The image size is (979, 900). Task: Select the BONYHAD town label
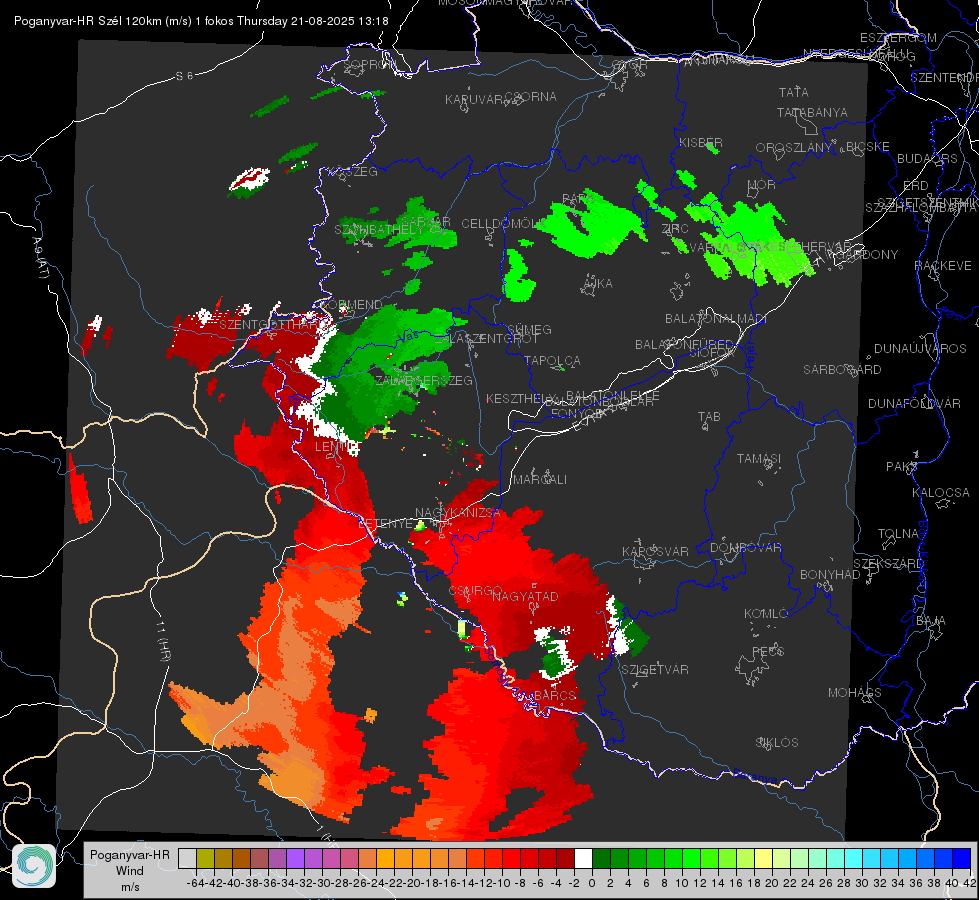[830, 575]
